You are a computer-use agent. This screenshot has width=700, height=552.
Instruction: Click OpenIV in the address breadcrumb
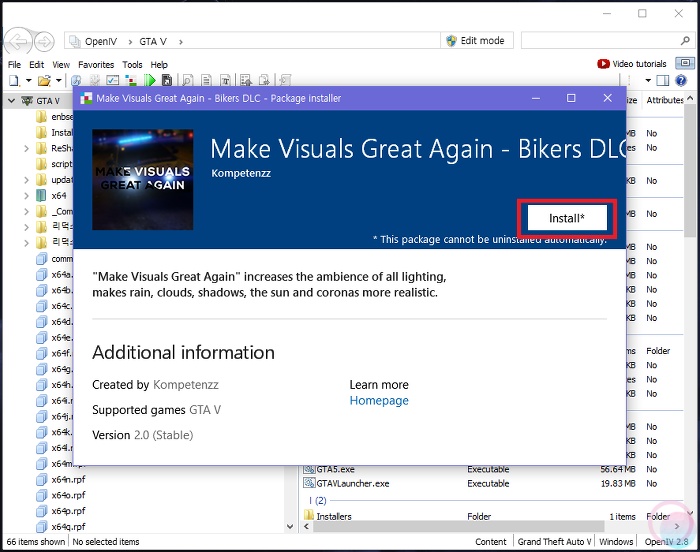(101, 42)
